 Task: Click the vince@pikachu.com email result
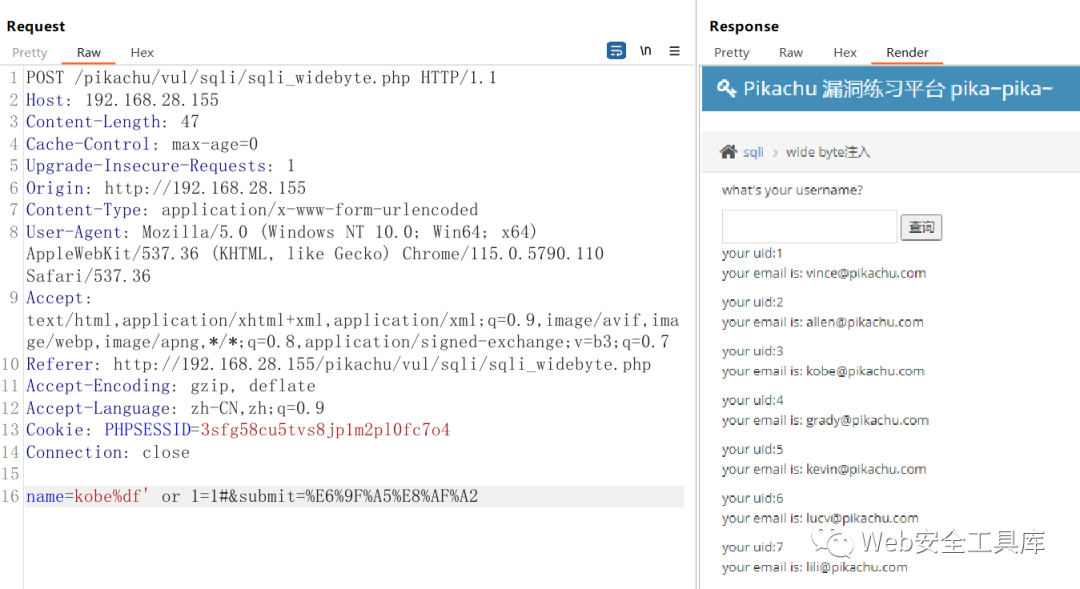[866, 273]
